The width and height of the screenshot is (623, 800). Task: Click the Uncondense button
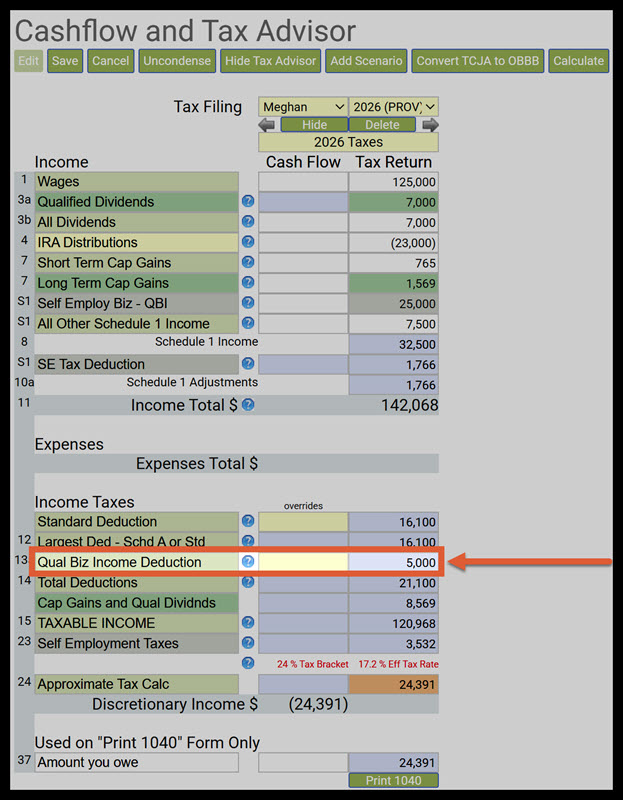pos(177,61)
